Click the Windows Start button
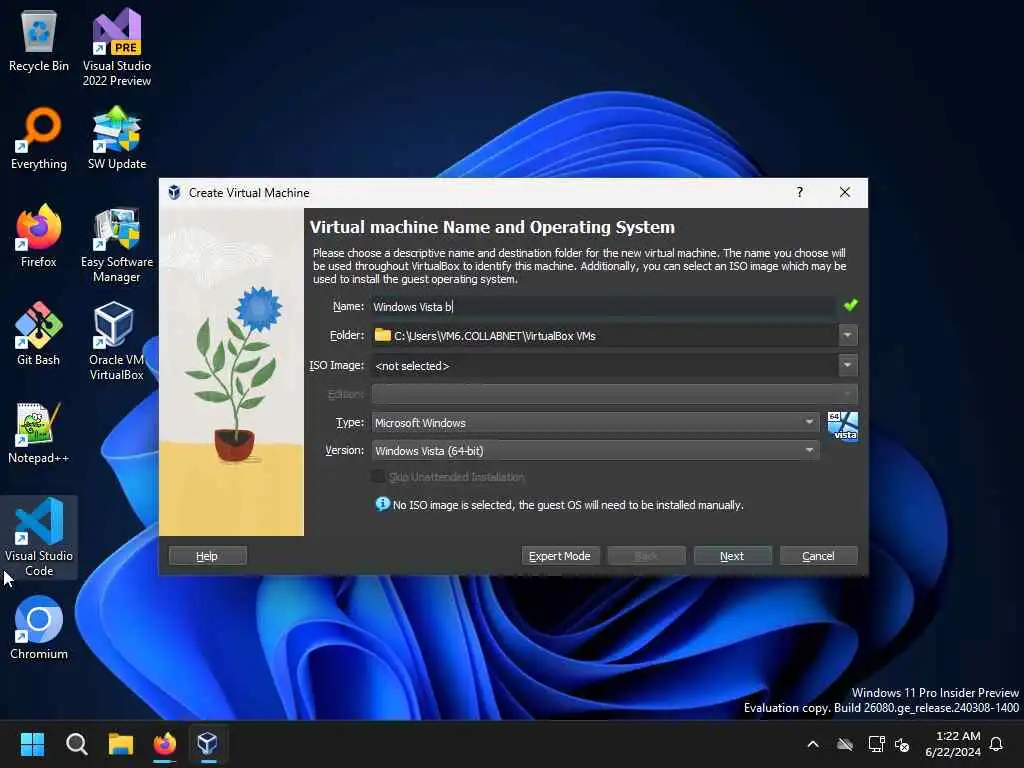Screen dimensions: 1024x768 [32, 744]
